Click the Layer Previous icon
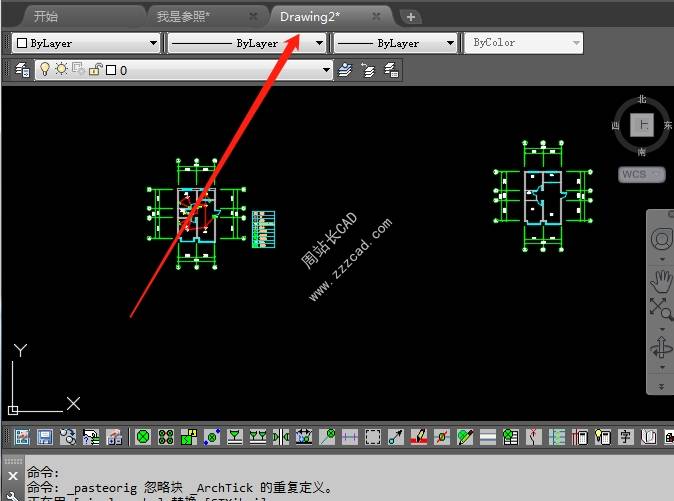The width and height of the screenshot is (674, 501). (368, 70)
